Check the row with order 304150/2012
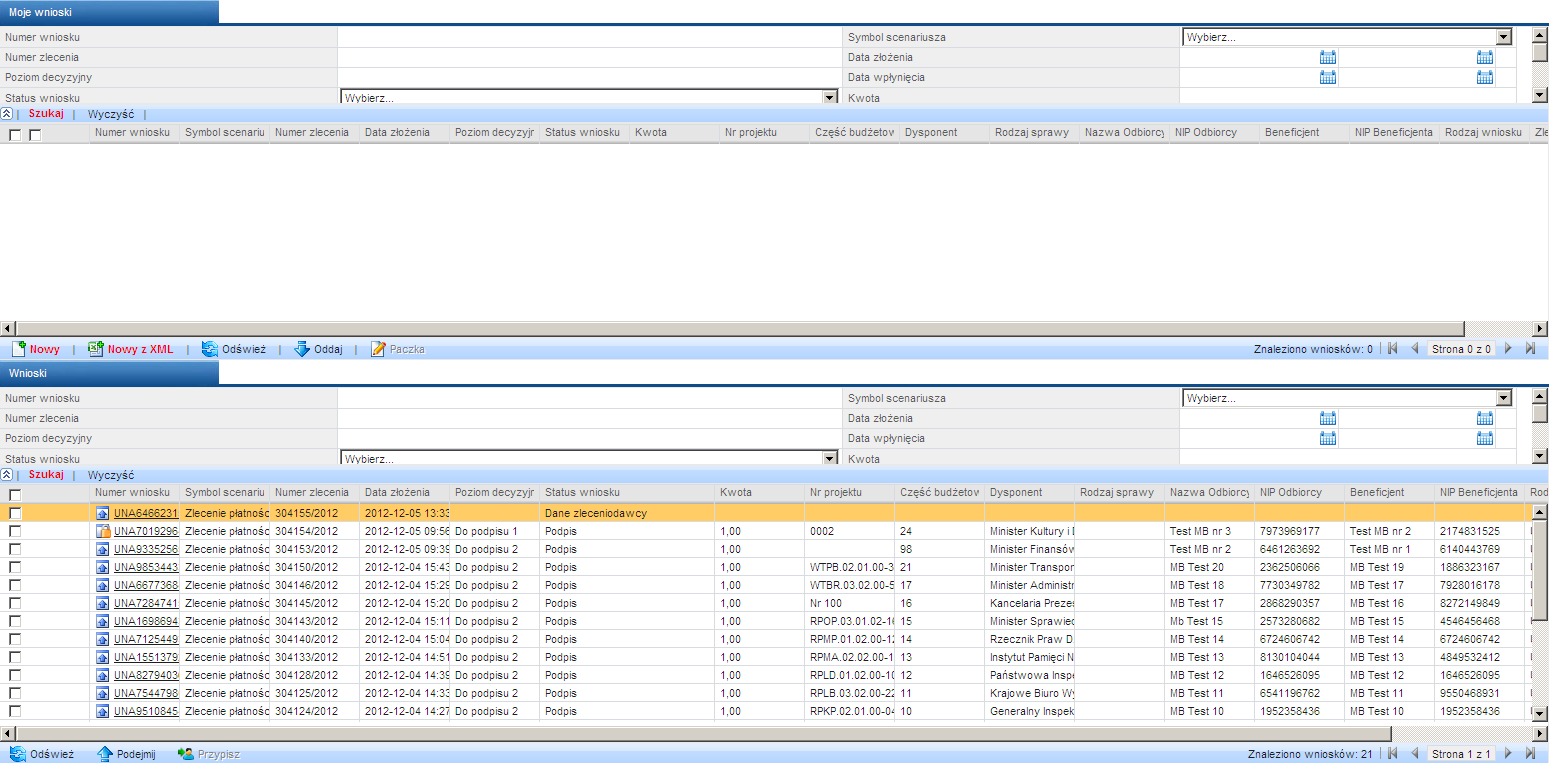The image size is (1550, 763). pyautogui.click(x=15, y=567)
